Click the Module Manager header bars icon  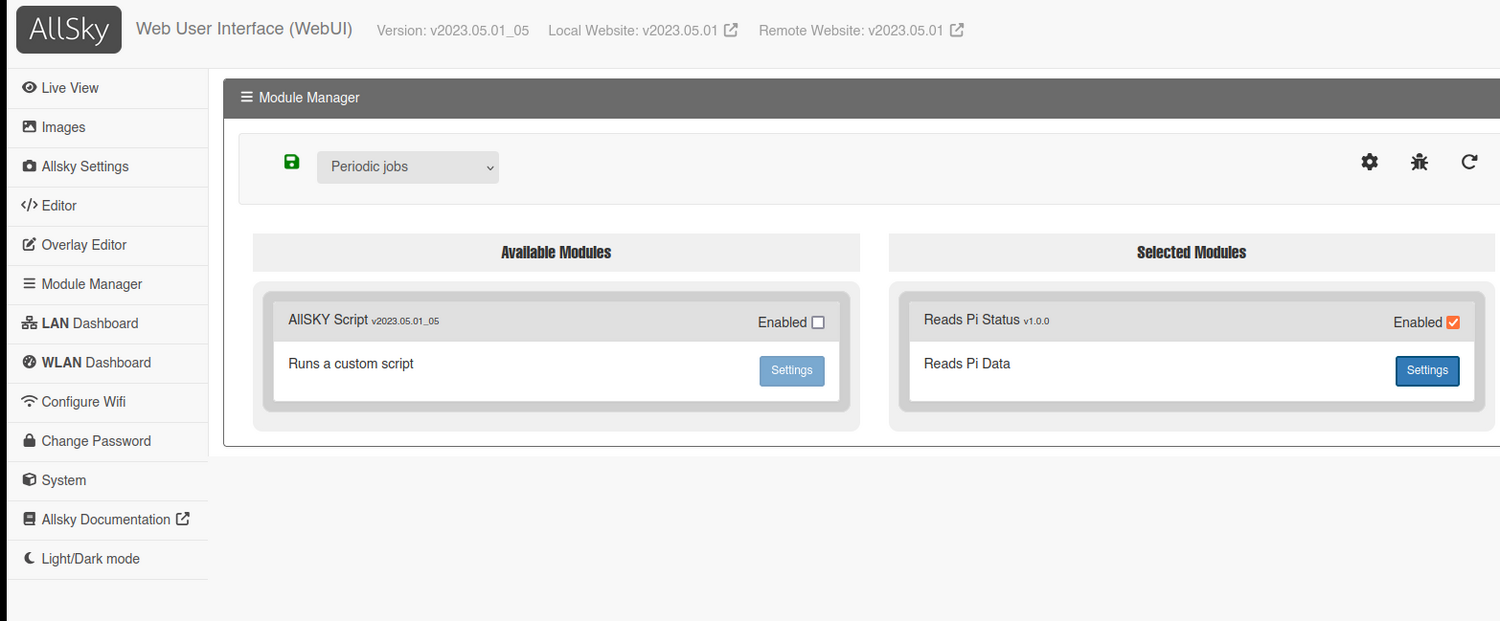[247, 98]
